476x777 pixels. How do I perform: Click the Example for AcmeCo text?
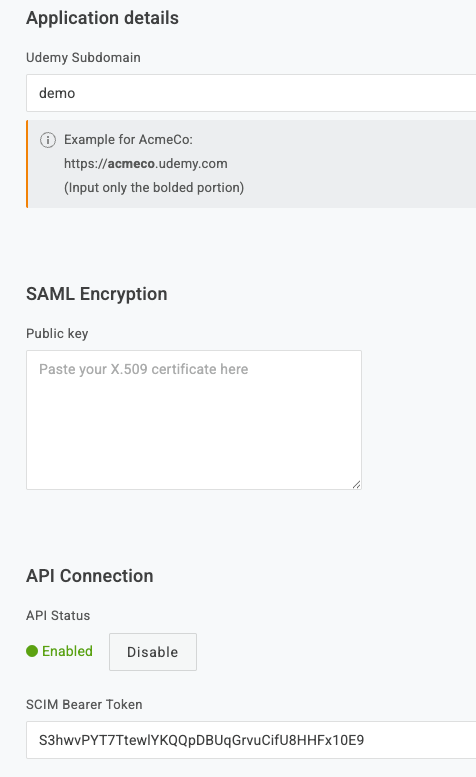click(128, 140)
